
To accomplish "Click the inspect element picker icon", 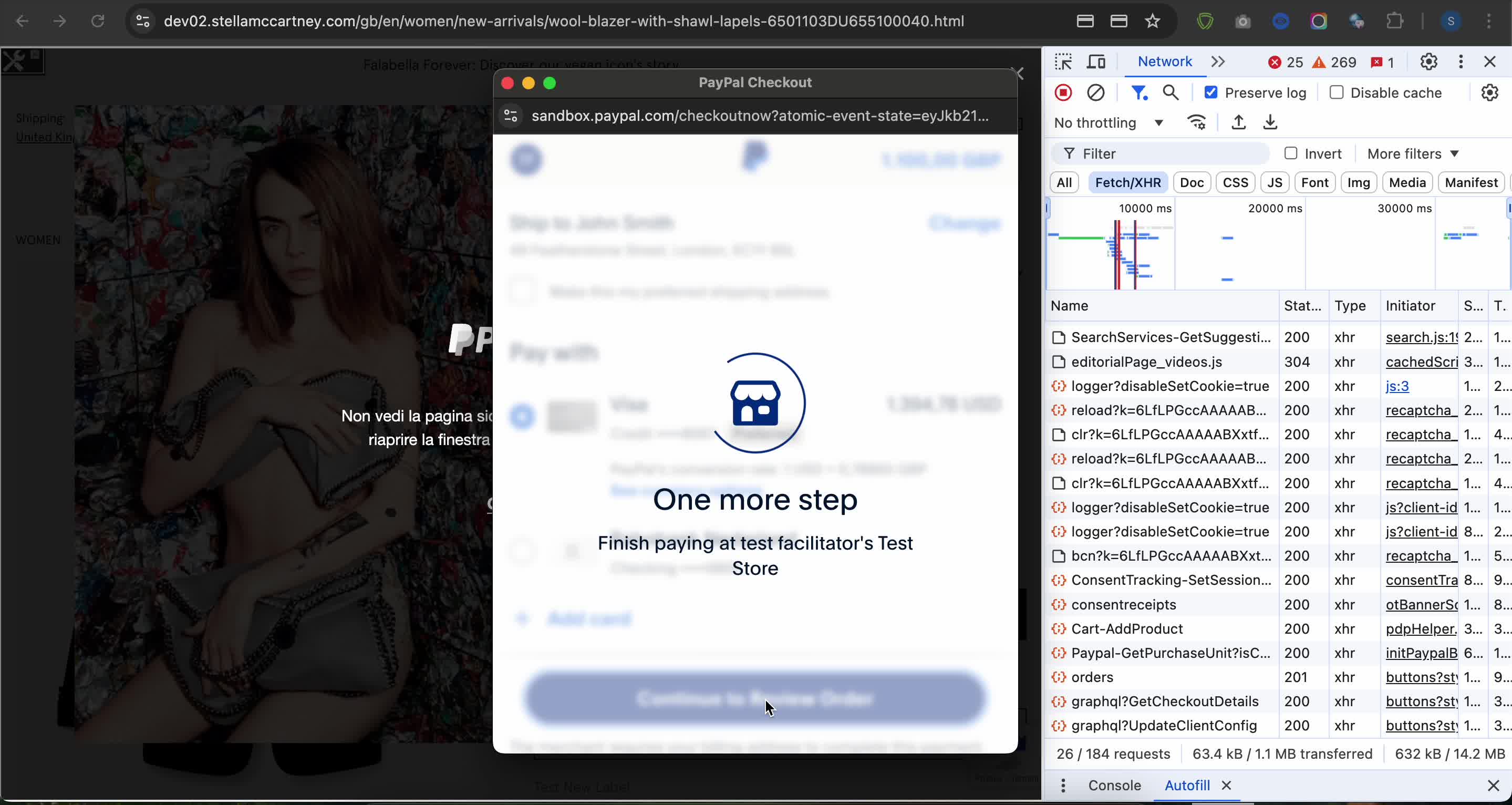I will click(1063, 61).
